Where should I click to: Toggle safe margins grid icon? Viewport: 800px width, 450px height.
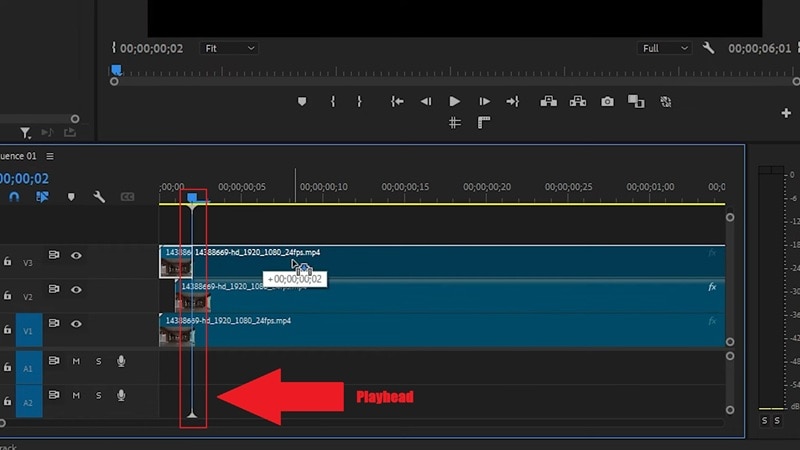point(455,122)
